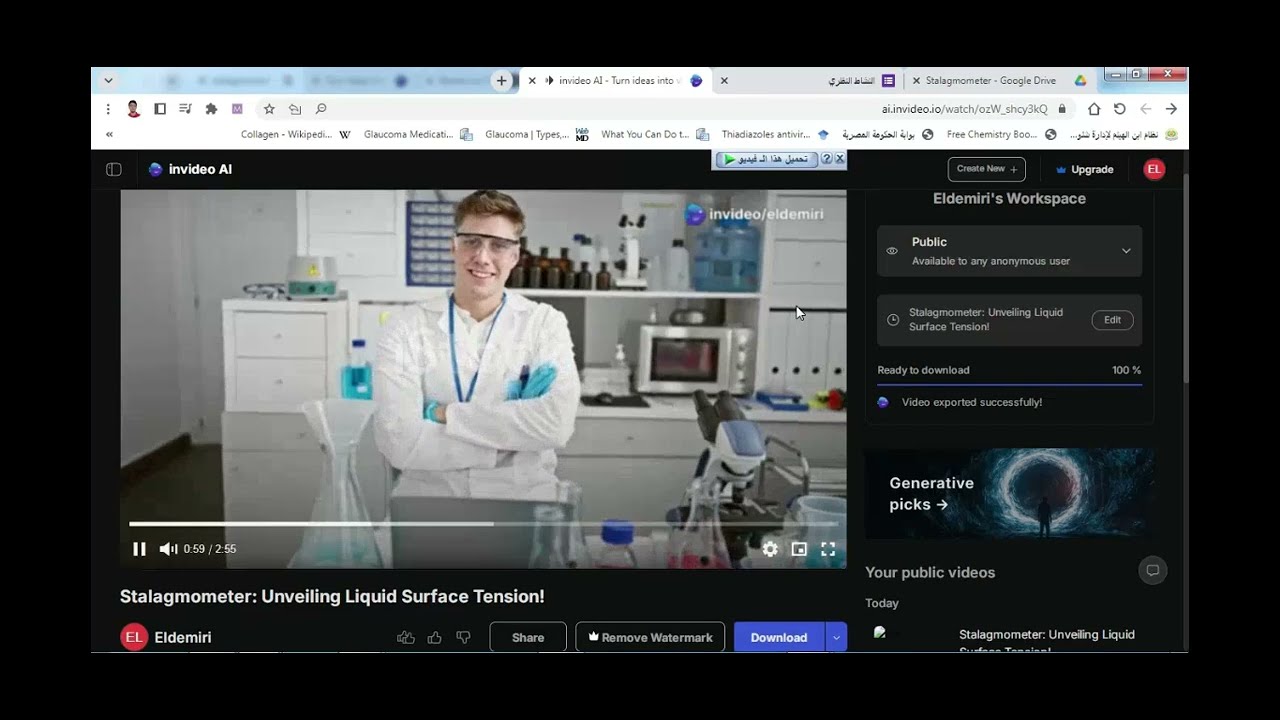
Task: Click the invideo AI logo
Action: pos(190,169)
